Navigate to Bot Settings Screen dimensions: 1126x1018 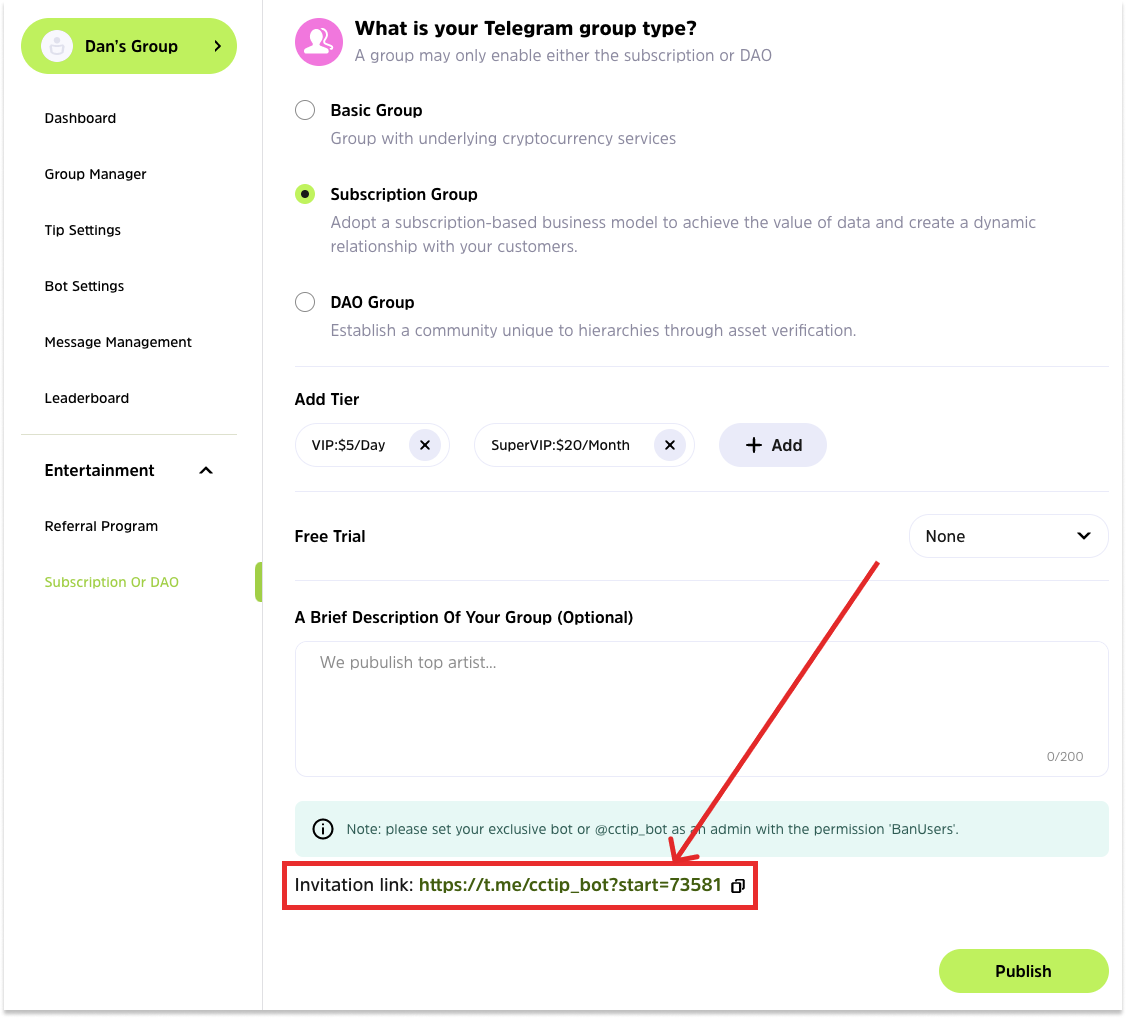84,286
